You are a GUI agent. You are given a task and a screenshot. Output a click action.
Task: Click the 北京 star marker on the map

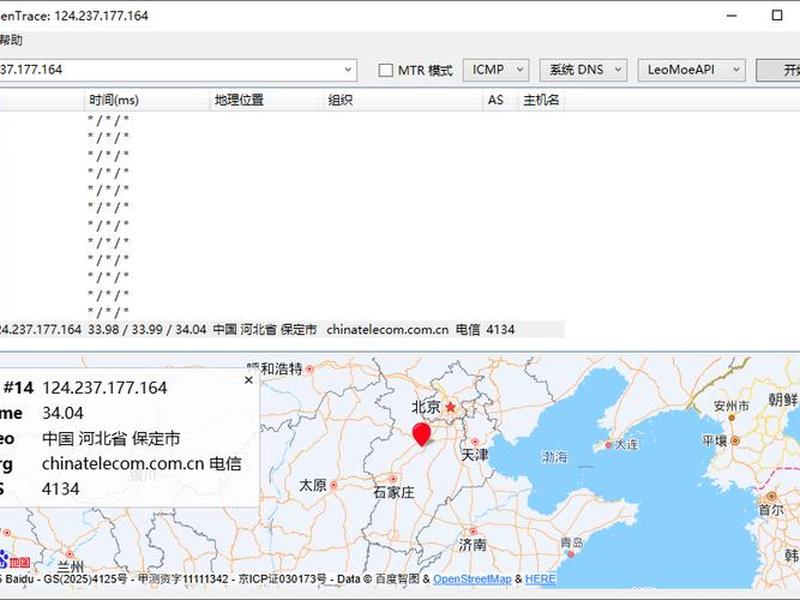pos(451,407)
